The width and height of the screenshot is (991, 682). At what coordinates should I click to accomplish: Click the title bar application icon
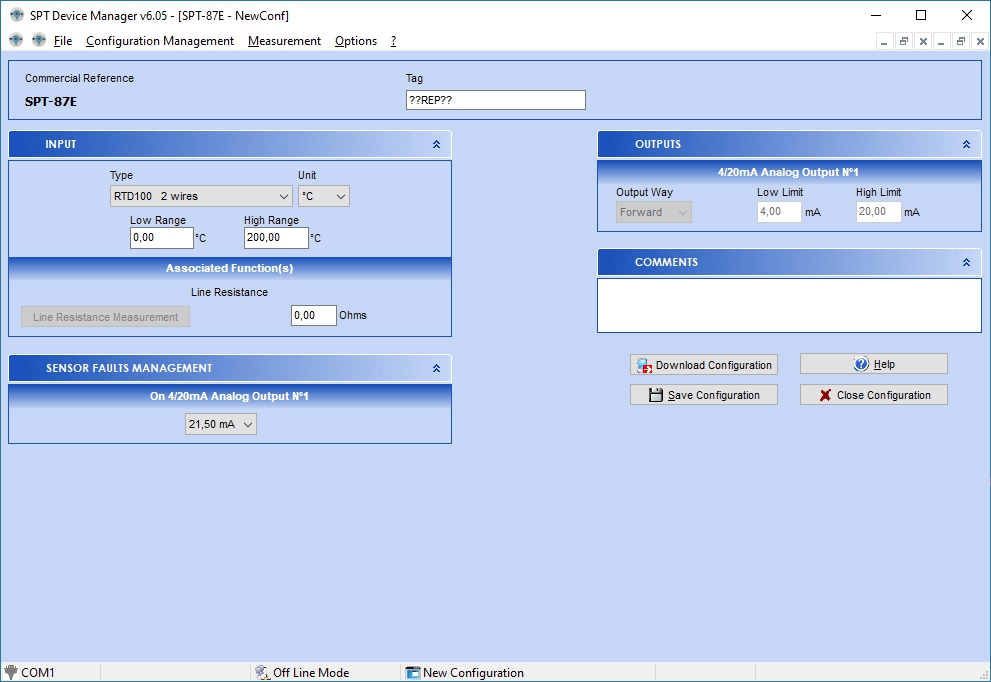tap(16, 15)
